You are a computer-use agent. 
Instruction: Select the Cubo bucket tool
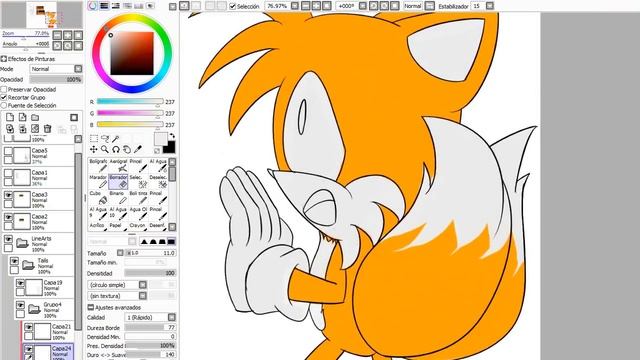(98, 197)
